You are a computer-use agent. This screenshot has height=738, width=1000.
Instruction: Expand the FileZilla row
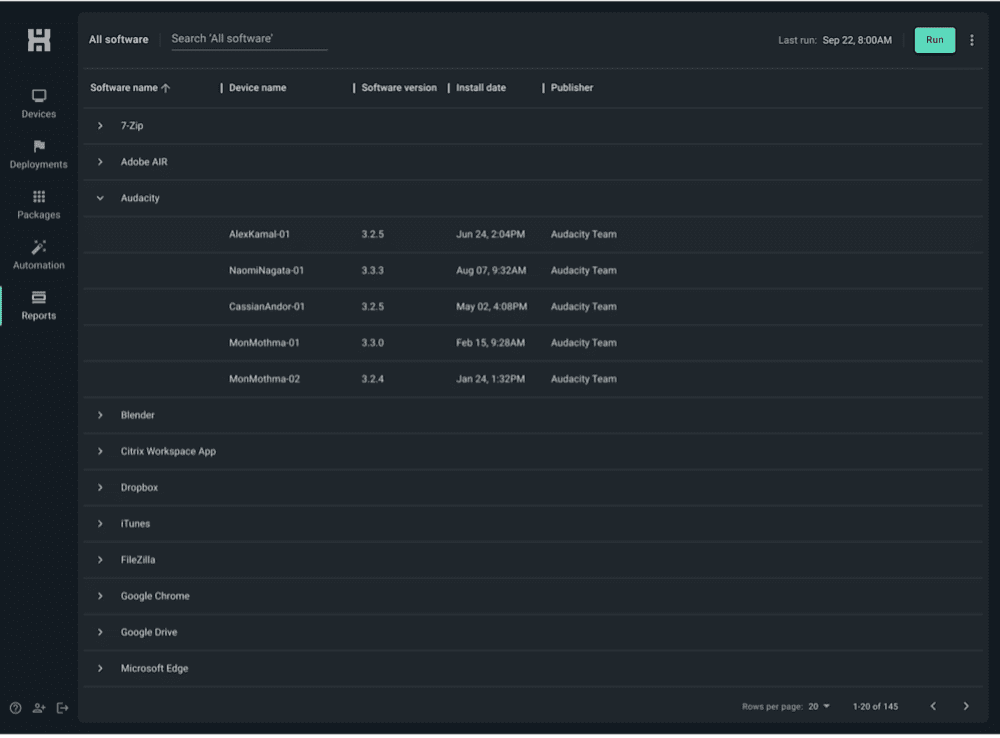[x=100, y=560]
